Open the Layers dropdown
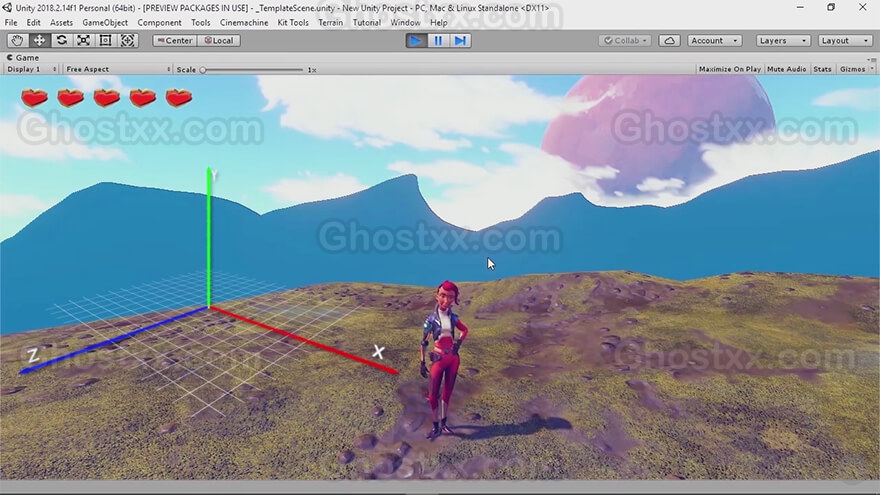Screen dimensions: 880x495 (782, 40)
